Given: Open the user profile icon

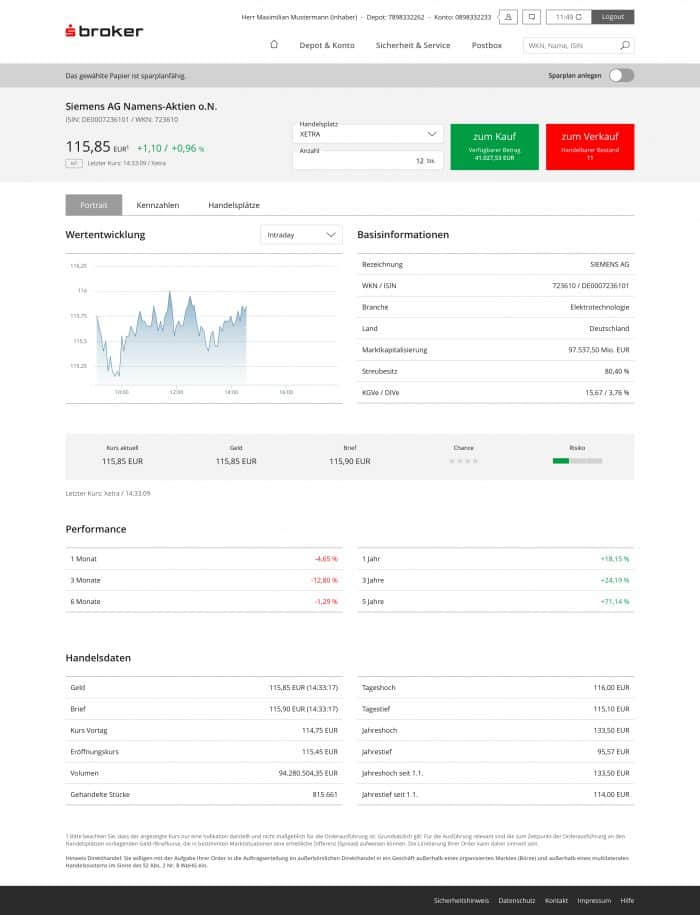Looking at the screenshot, I should click(508, 17).
